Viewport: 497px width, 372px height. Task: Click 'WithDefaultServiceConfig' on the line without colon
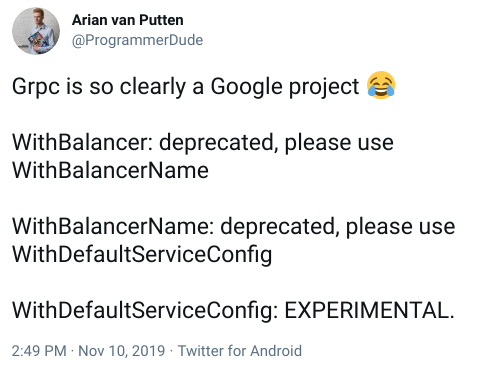click(142, 255)
